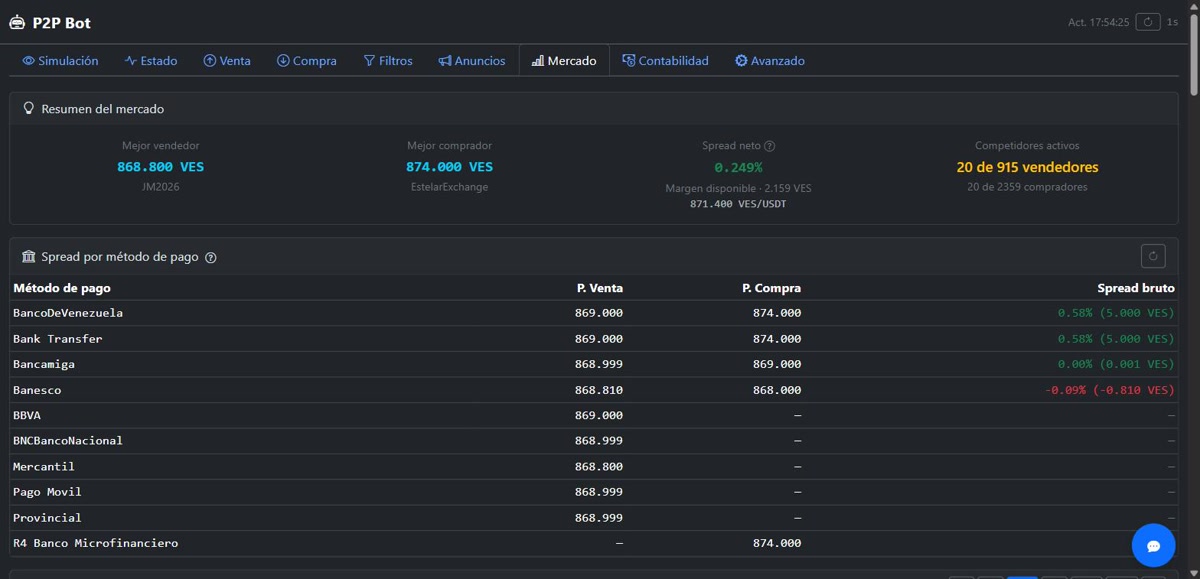Click BancoDeVenezuela's spread 0.58% (5.000 VES)

(1116, 313)
